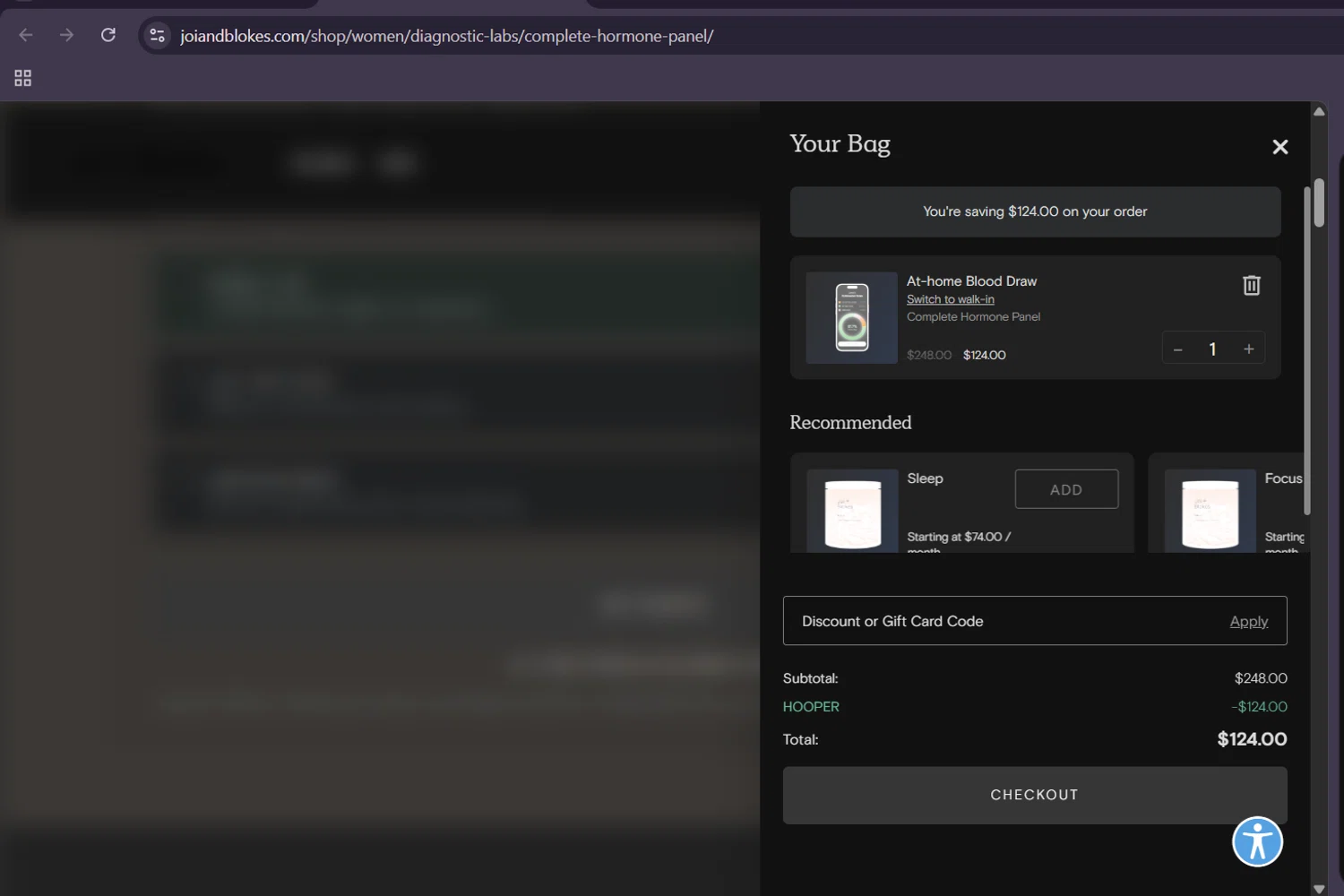Click the HOOPER discount code label
The image size is (1344, 896).
[811, 707]
